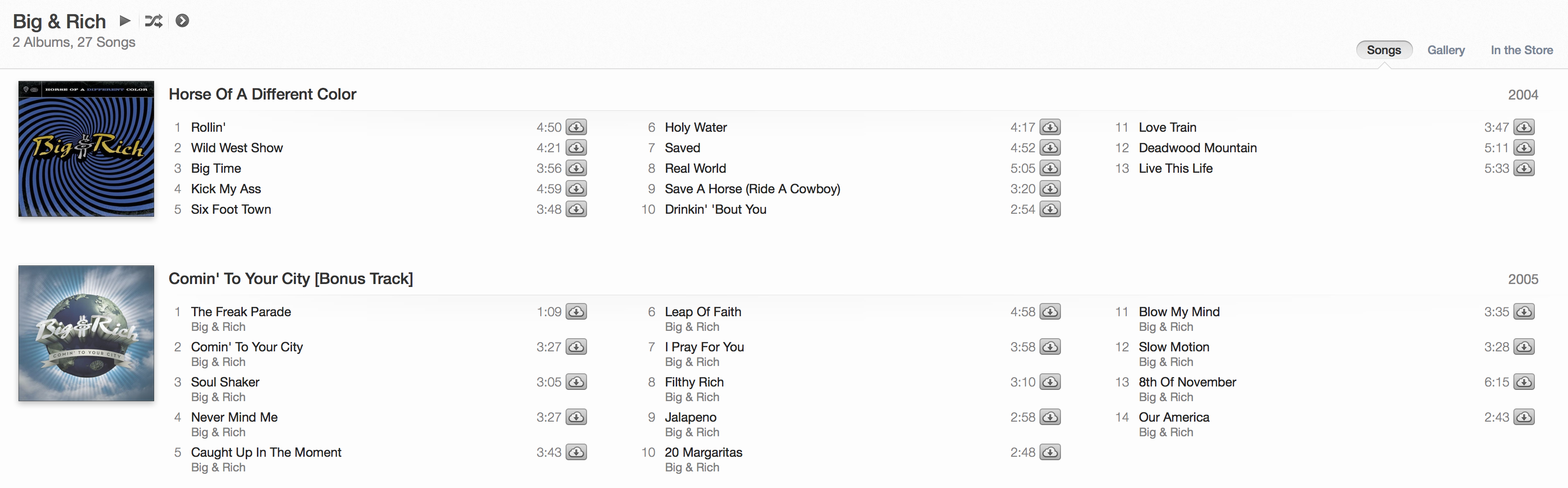Play all Big & Rich songs
Viewport: 1568px width, 488px height.
(x=125, y=20)
